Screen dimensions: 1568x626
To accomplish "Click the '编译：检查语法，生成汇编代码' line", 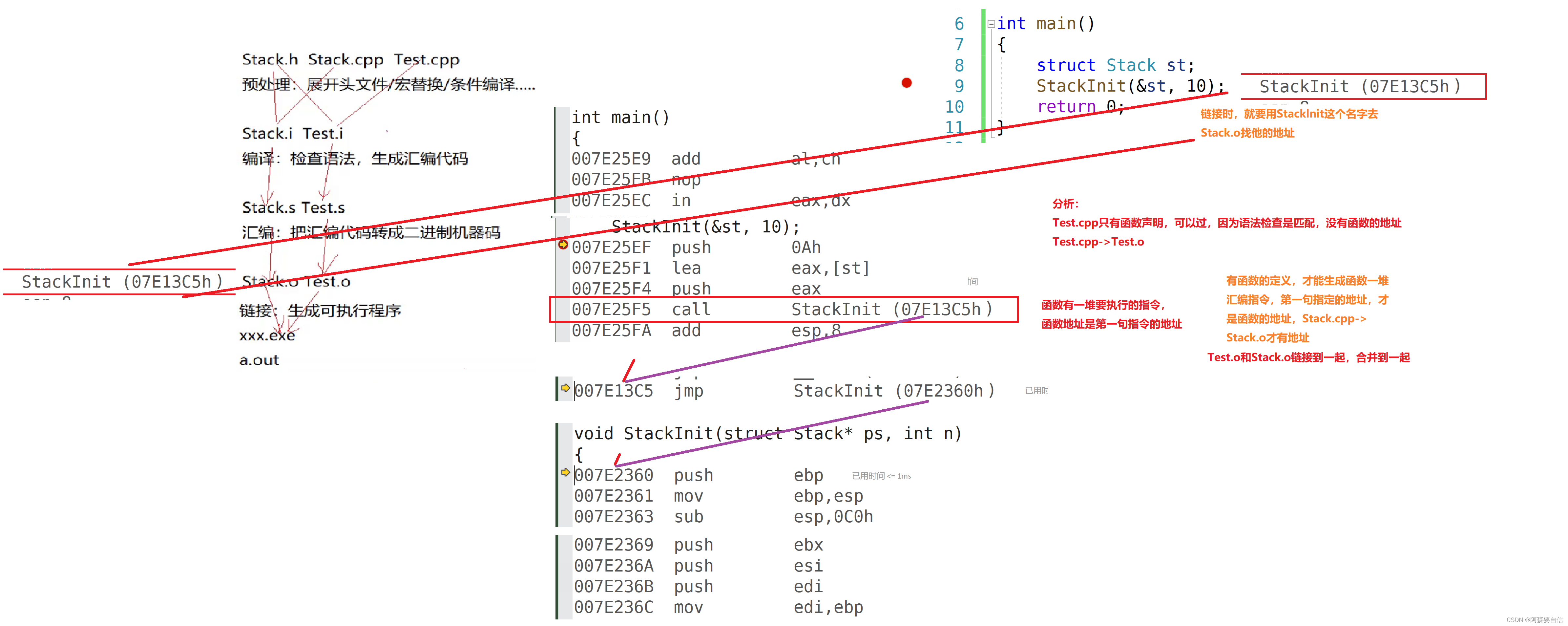I will (x=355, y=159).
